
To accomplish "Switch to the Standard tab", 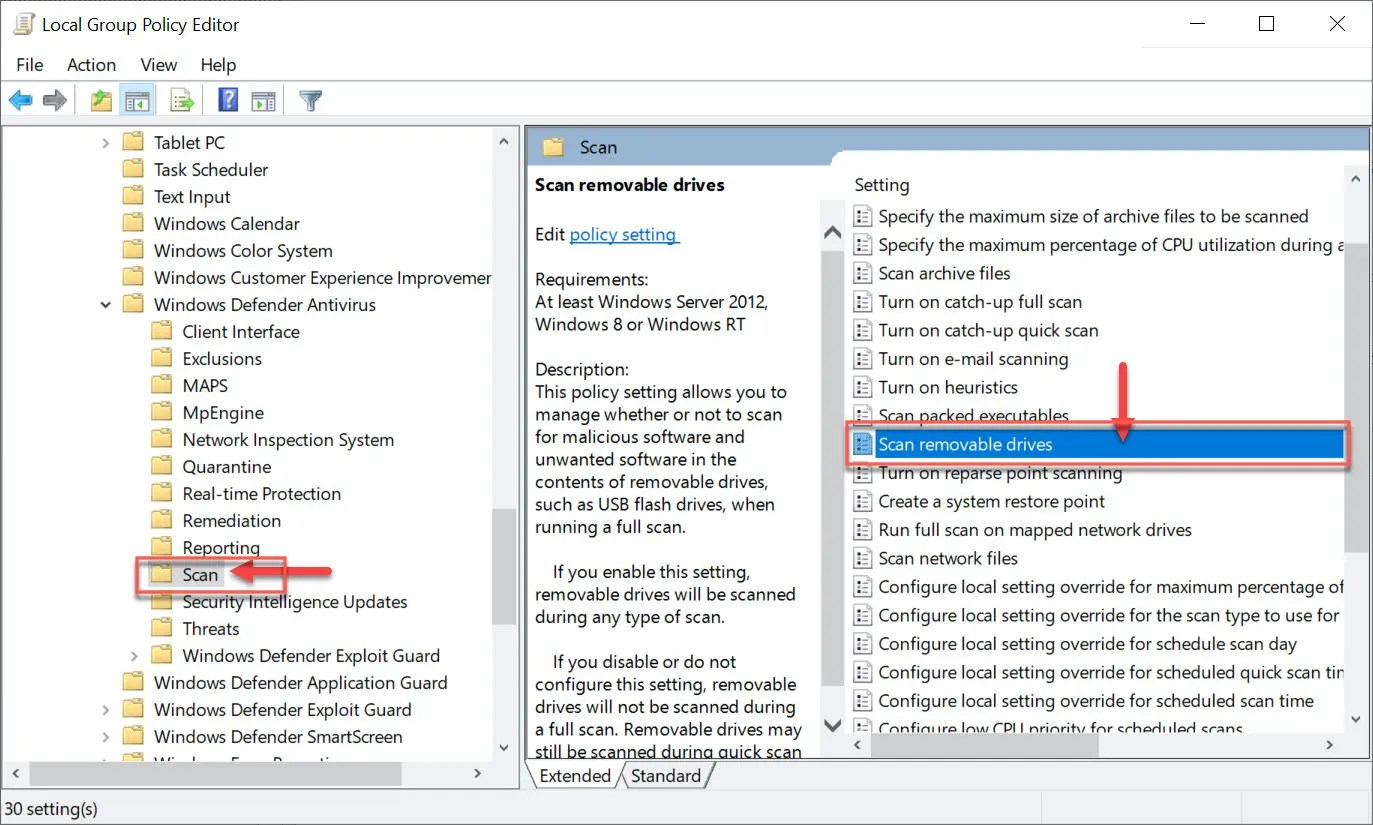I will pyautogui.click(x=666, y=775).
